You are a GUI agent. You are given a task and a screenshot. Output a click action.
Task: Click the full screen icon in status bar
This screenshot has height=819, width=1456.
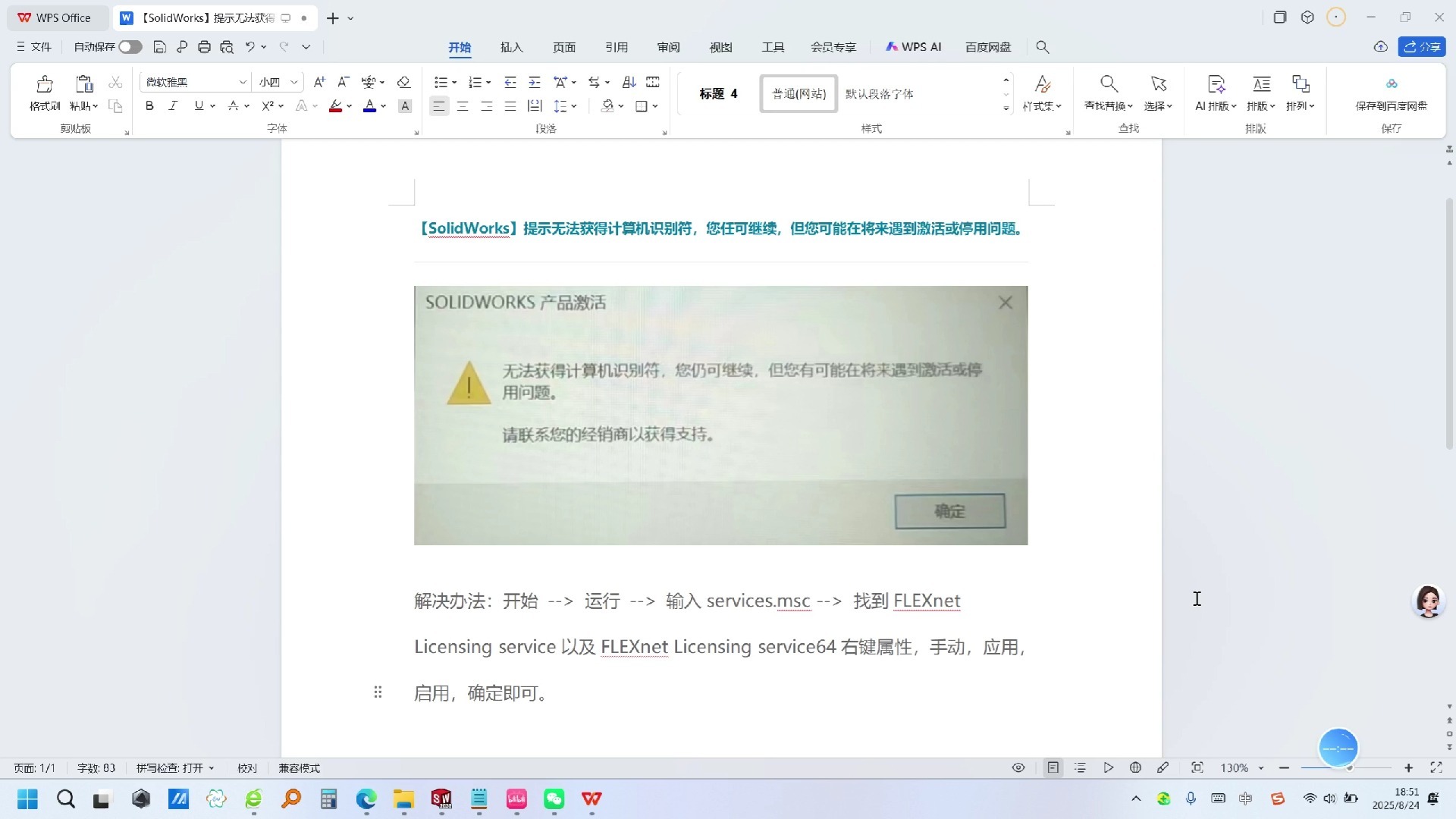point(1436,768)
